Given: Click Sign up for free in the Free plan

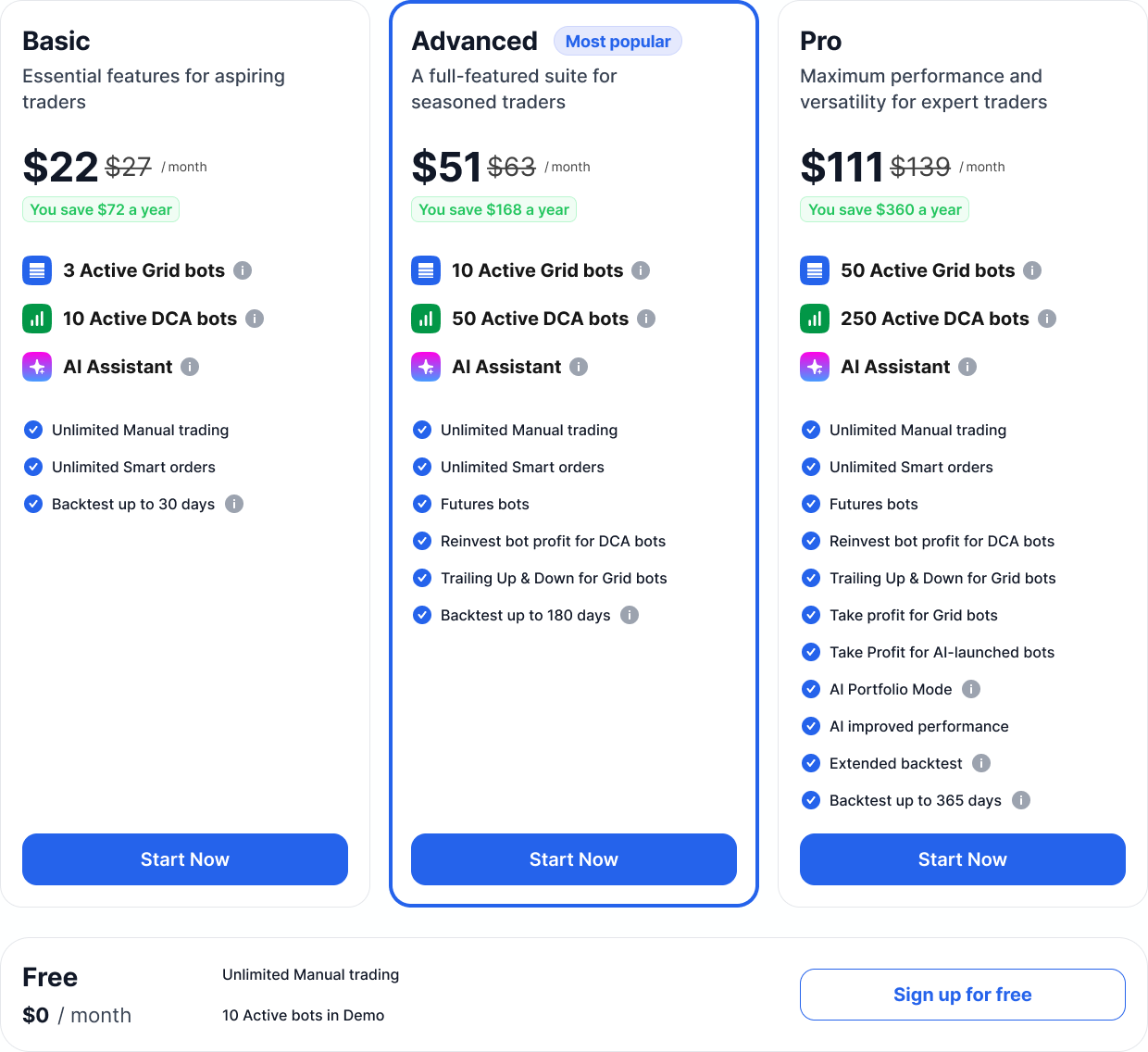Looking at the screenshot, I should pyautogui.click(x=962, y=994).
